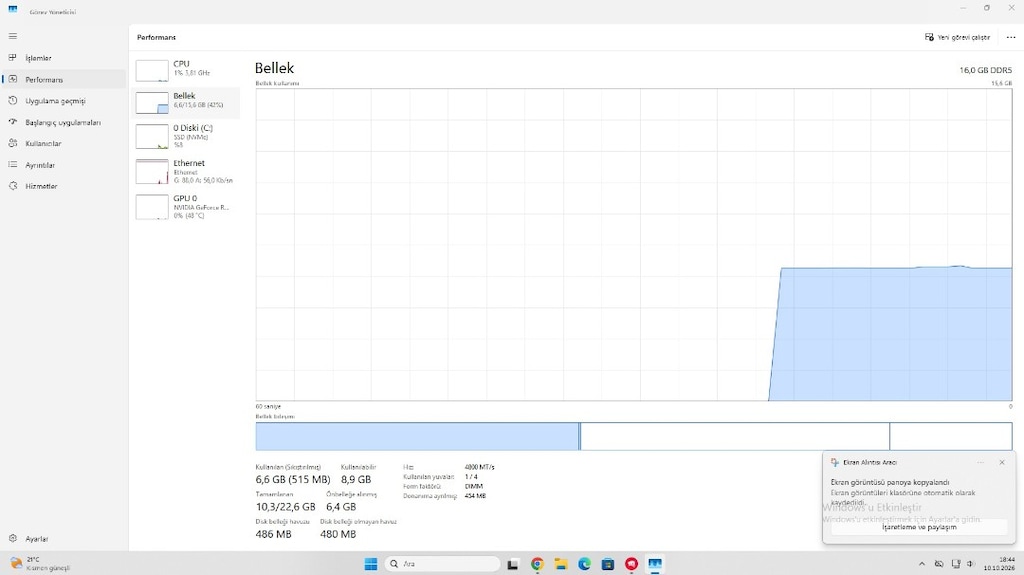
Task: Click the 486 MB paged pool value
Action: click(x=273, y=534)
